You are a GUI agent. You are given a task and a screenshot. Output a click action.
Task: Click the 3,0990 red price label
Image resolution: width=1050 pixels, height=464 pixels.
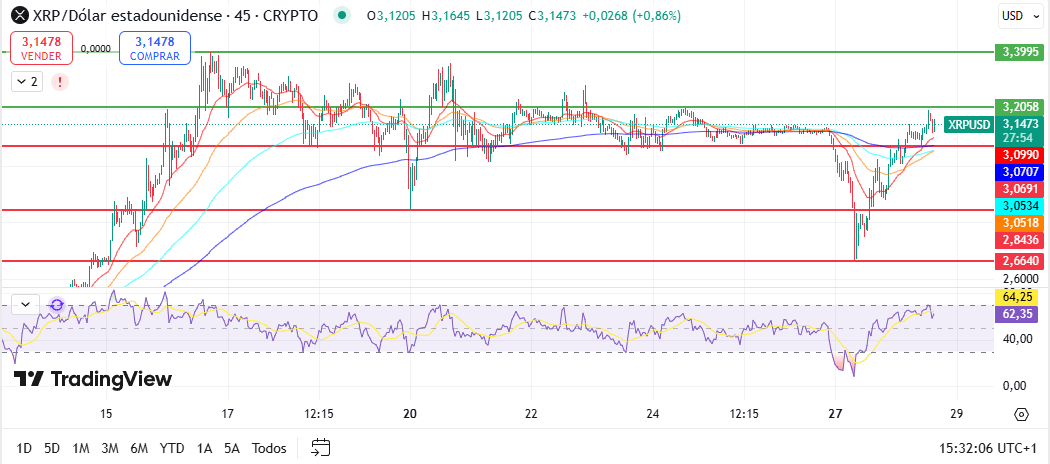[x=1017, y=155]
